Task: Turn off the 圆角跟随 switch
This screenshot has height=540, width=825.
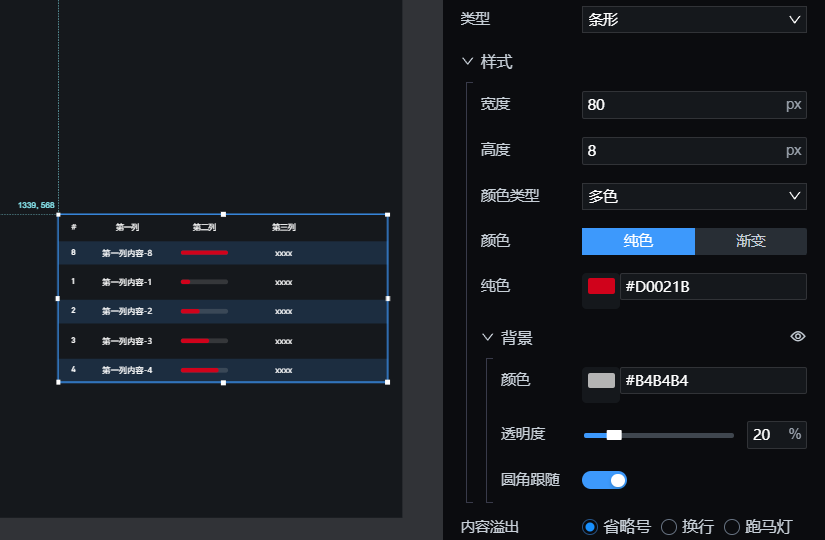Action: (x=604, y=480)
